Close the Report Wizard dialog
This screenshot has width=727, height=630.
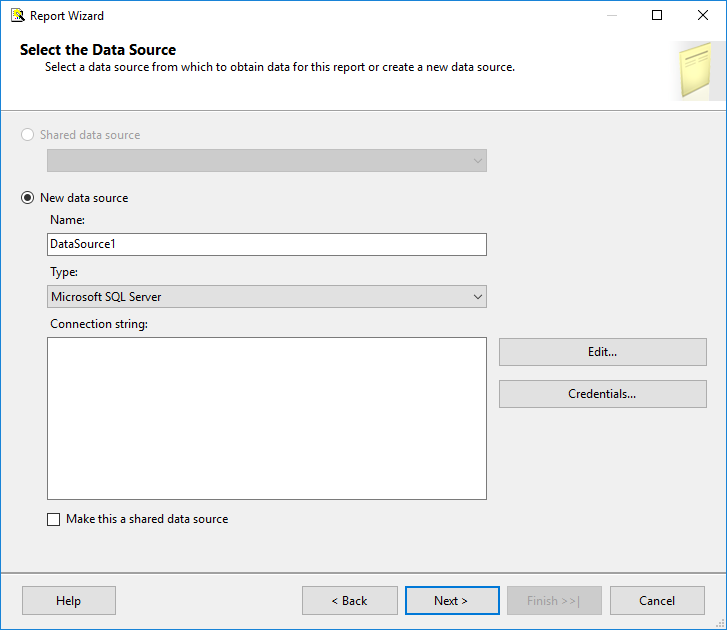tap(703, 15)
